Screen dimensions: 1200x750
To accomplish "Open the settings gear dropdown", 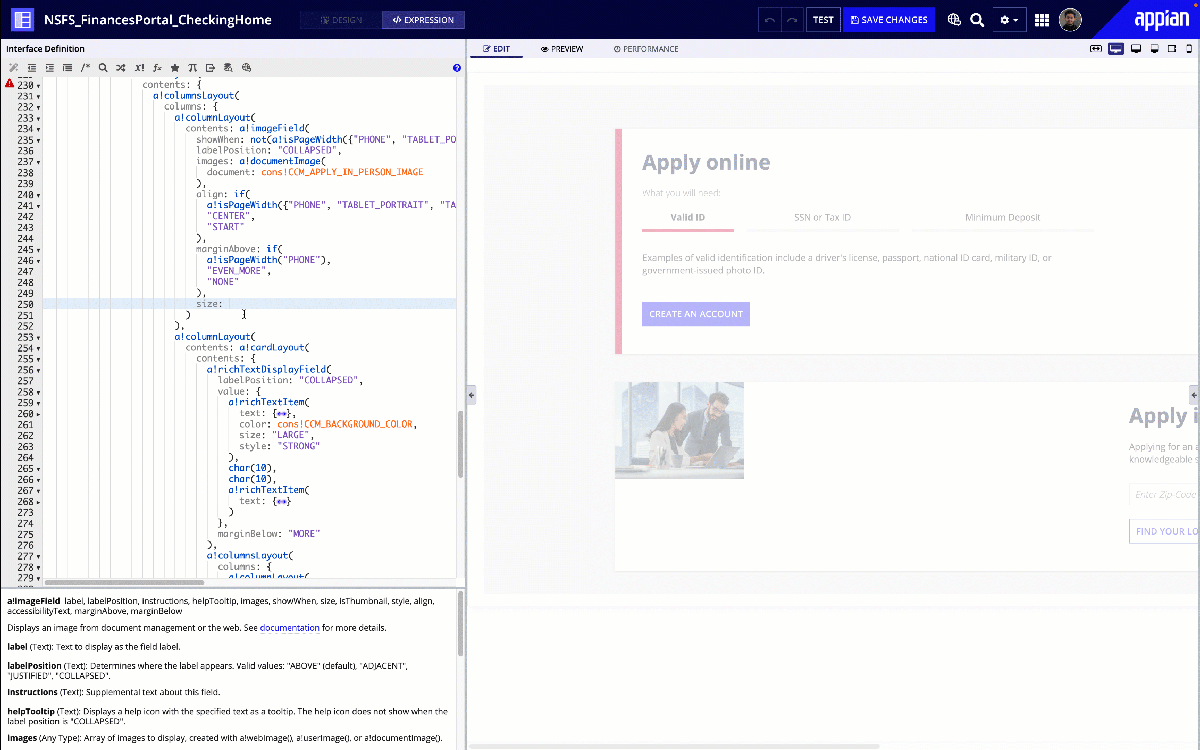I will point(1011,20).
